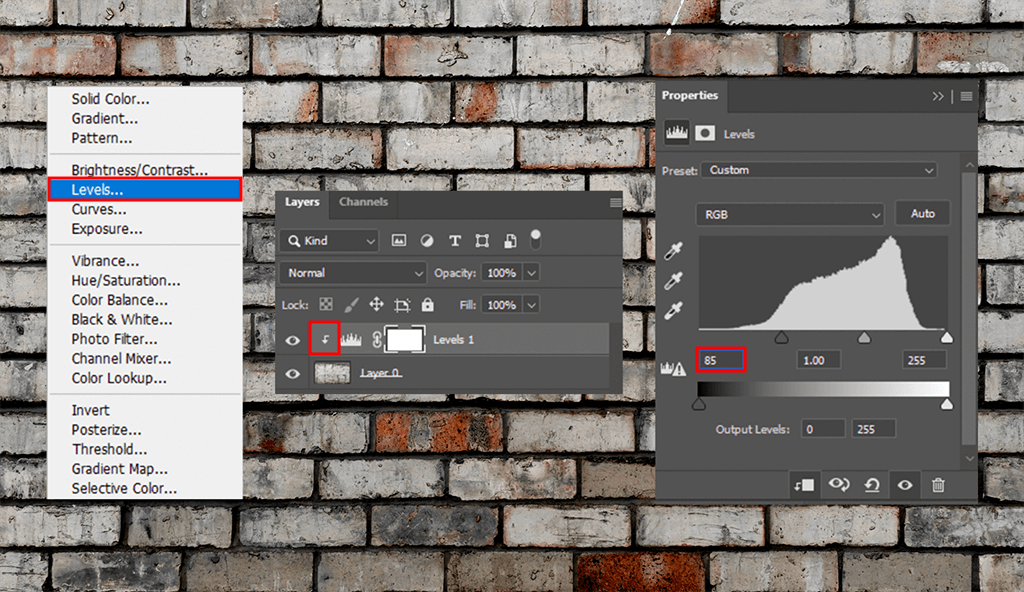Open Layers panel menu icon
Screen dimensions: 1024x592
(615, 203)
